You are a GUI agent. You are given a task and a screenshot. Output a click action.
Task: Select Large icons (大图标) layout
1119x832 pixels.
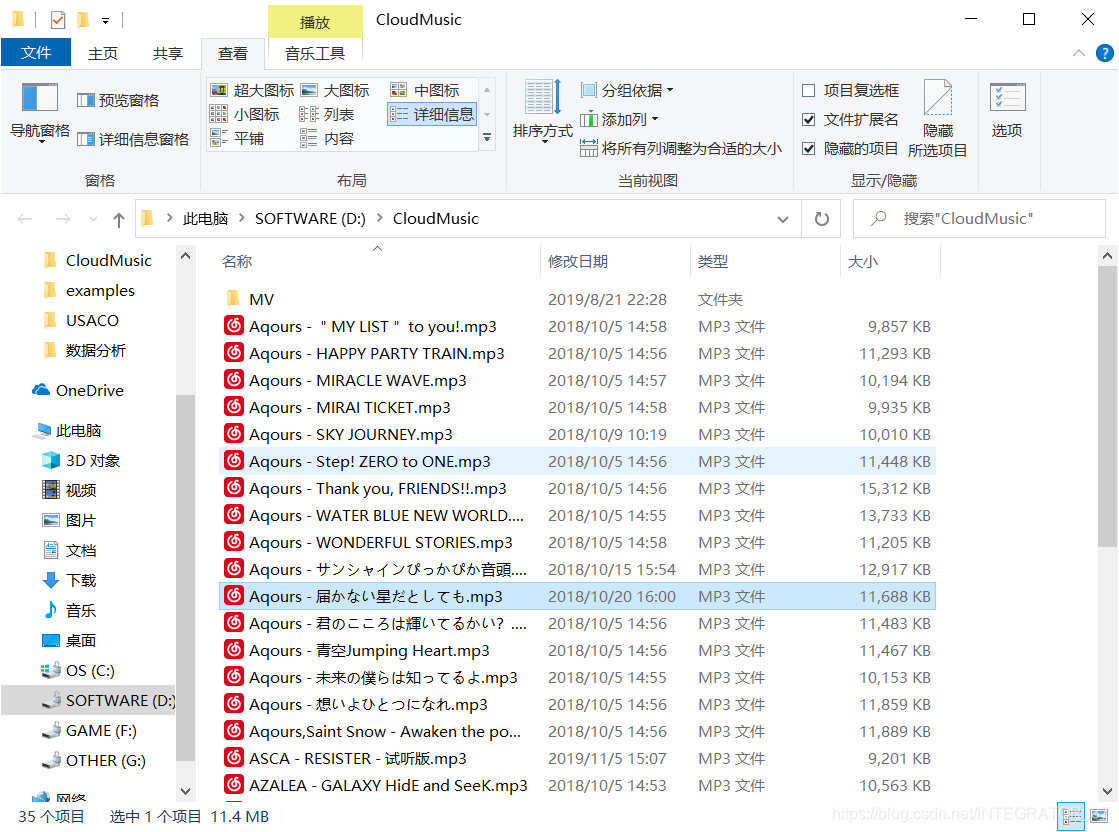coord(335,91)
